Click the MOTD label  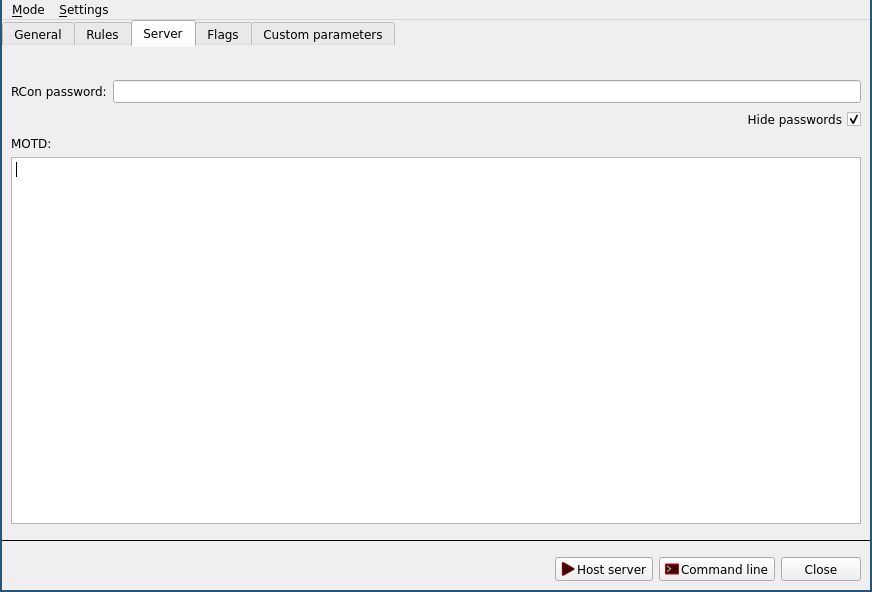(31, 144)
